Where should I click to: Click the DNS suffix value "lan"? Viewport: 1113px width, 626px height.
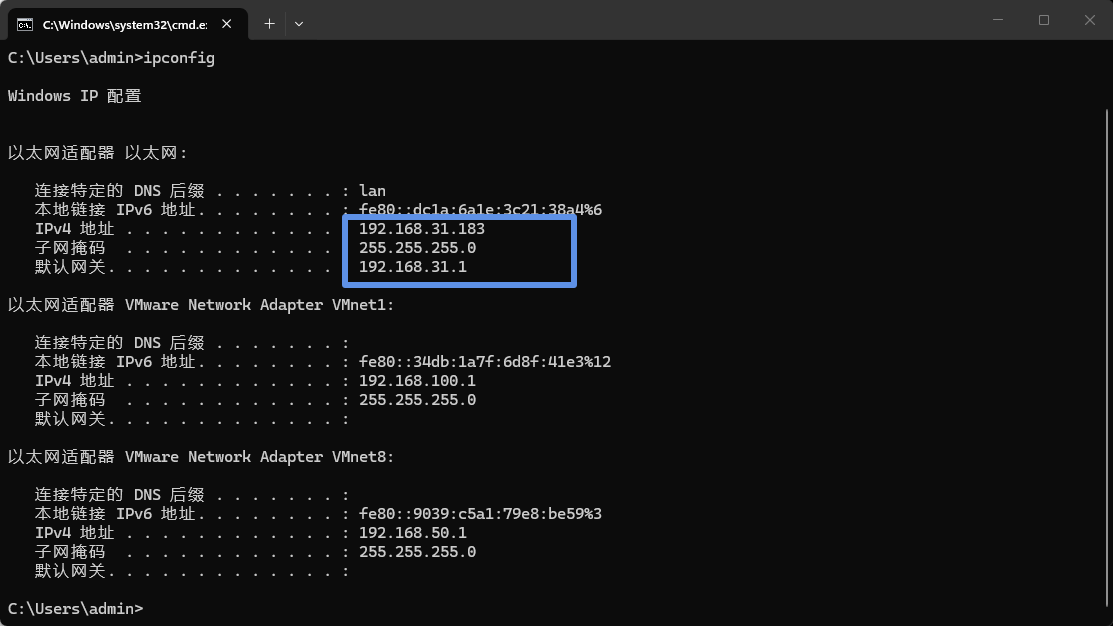pos(372,191)
